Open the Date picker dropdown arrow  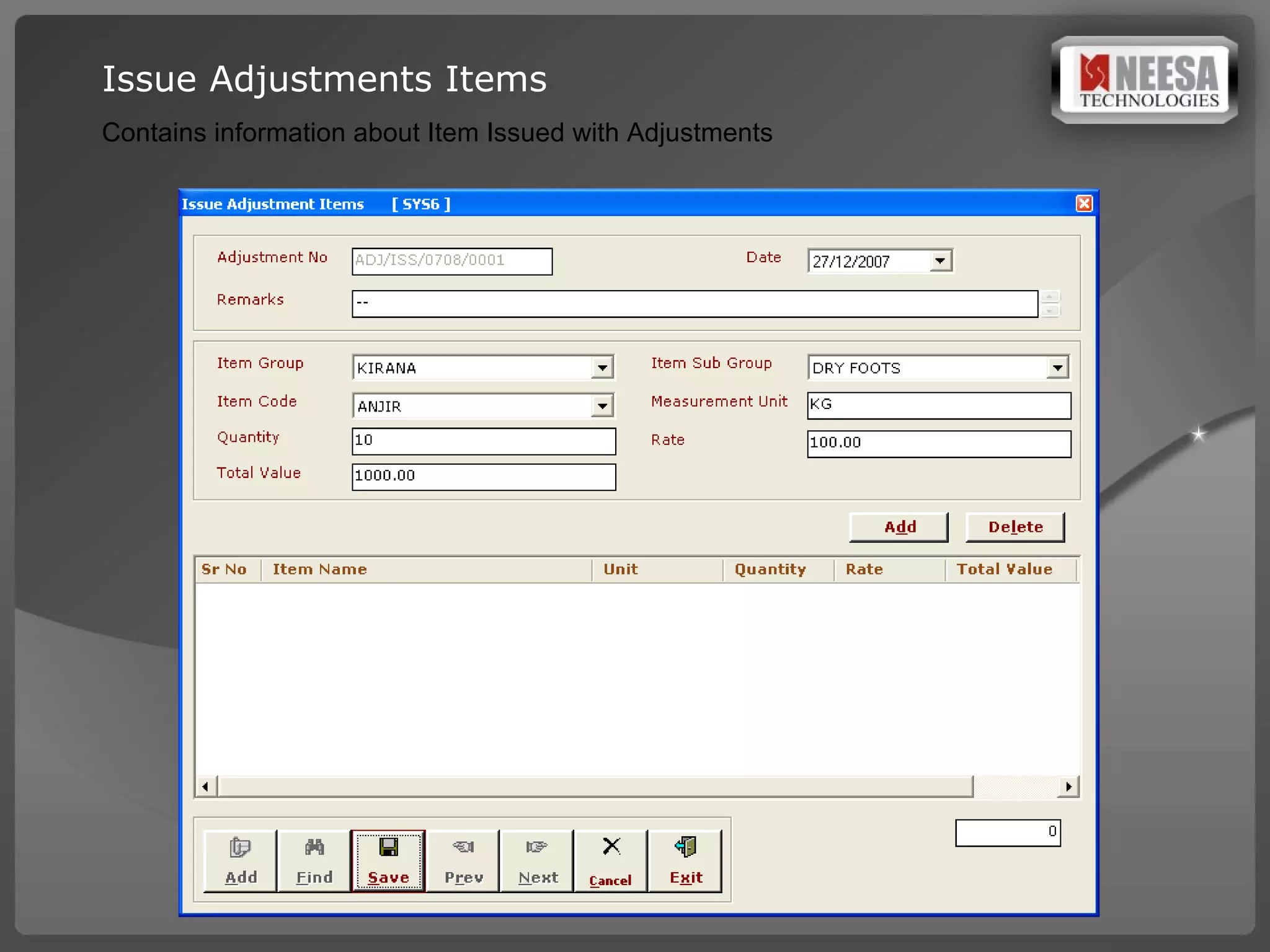pos(940,261)
